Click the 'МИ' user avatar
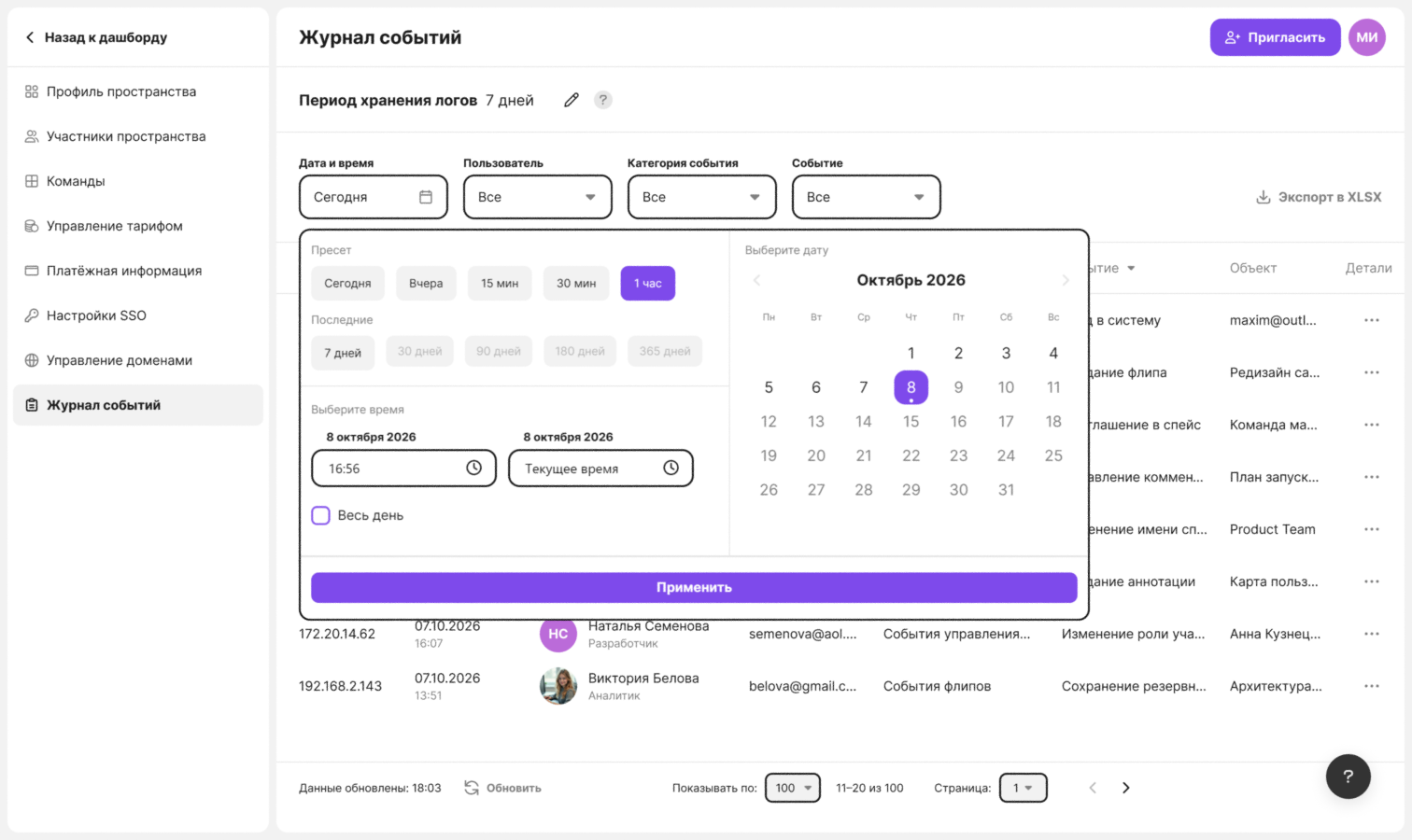The height and width of the screenshot is (840, 1412). [x=1367, y=37]
